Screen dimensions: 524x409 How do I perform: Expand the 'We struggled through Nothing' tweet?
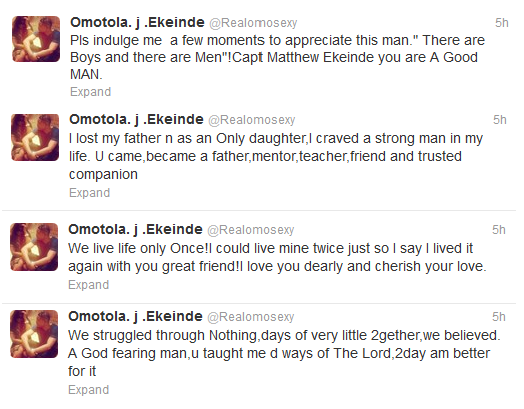(89, 390)
